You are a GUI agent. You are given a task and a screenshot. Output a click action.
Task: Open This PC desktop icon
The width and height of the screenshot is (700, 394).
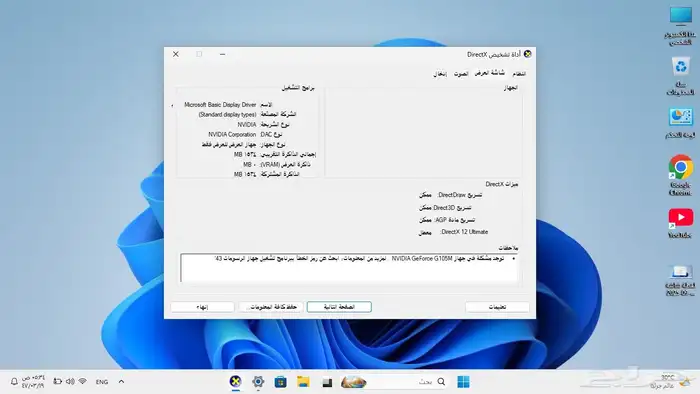click(x=680, y=25)
